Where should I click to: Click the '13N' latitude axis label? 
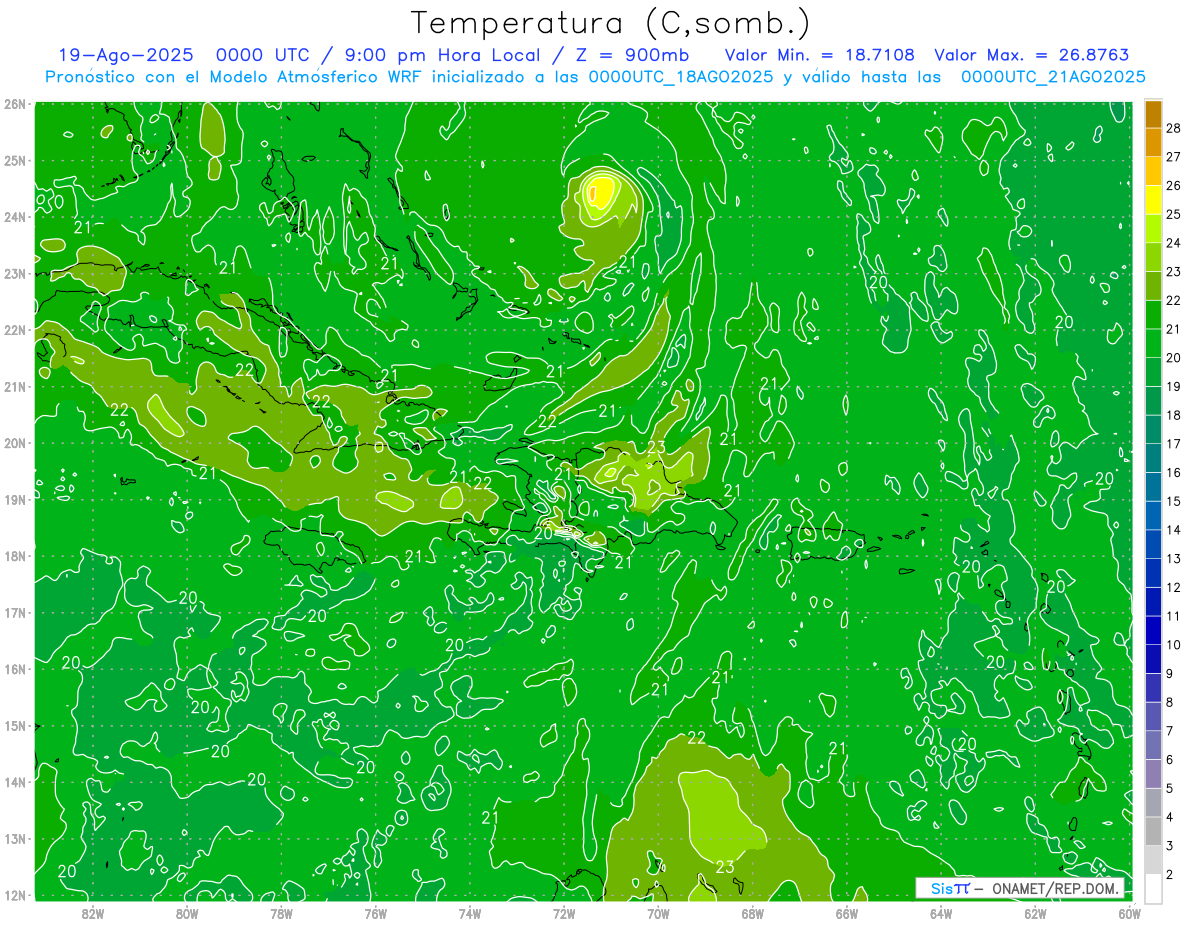[x=15, y=838]
